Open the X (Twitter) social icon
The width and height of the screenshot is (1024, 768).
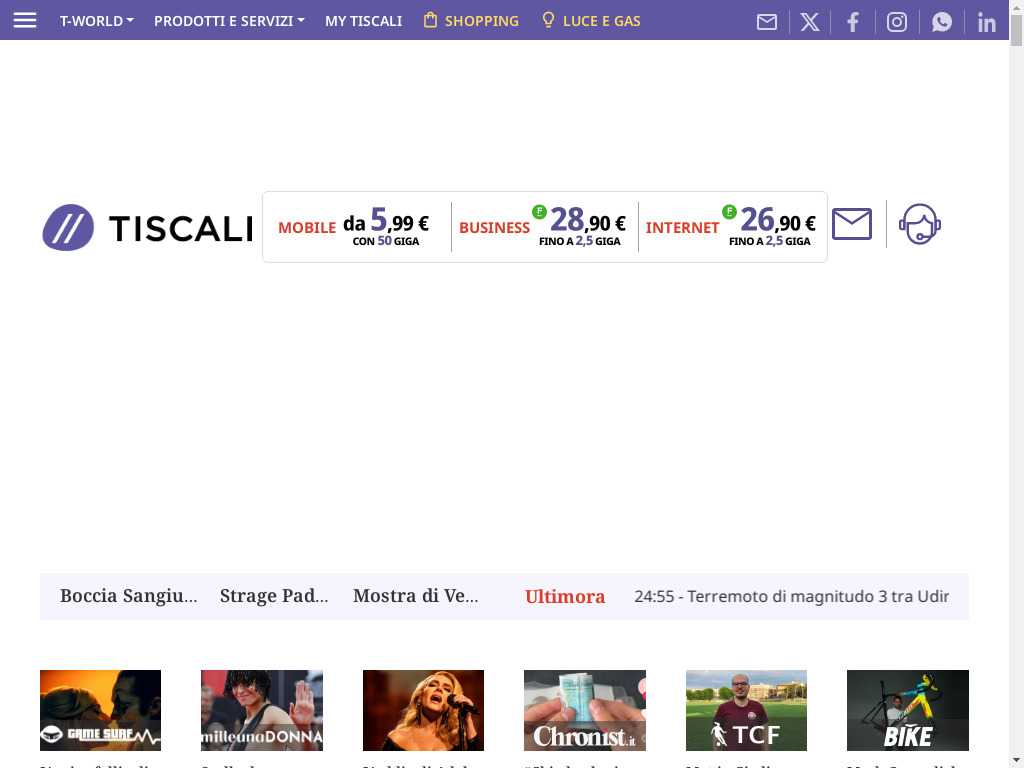810,21
